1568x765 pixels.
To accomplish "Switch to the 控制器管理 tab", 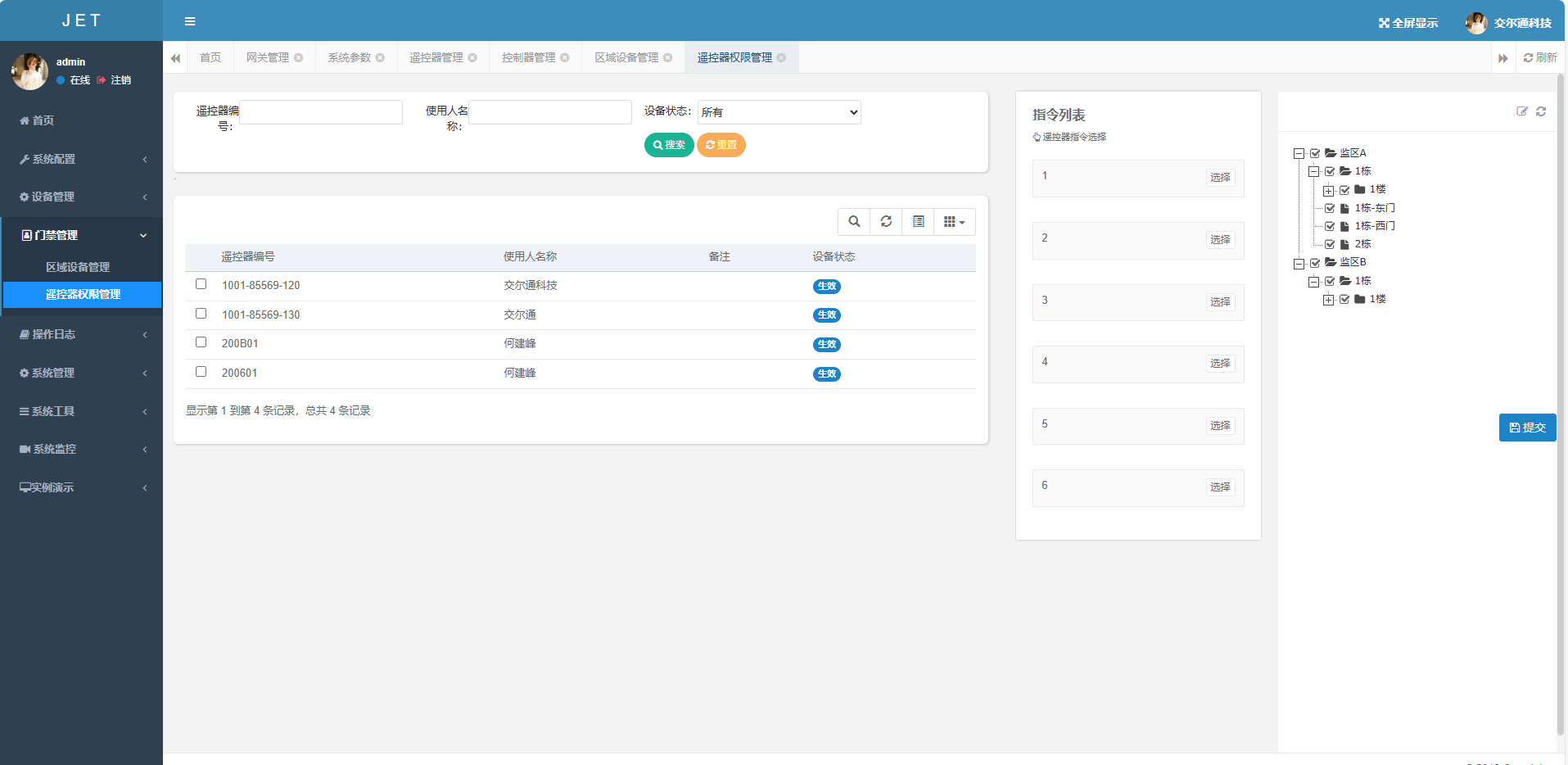I will 529,57.
